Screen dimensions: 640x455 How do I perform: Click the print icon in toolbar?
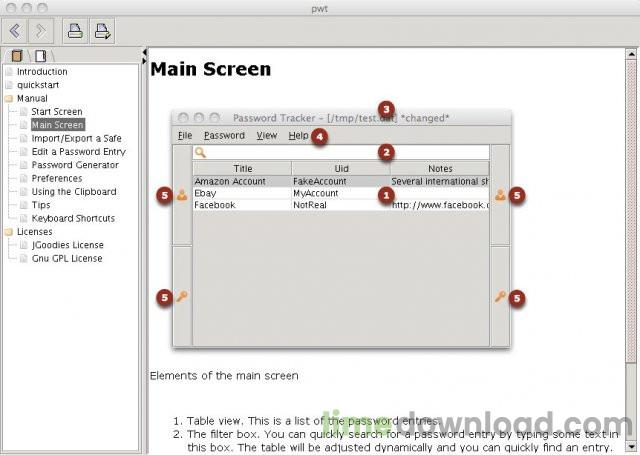click(76, 31)
